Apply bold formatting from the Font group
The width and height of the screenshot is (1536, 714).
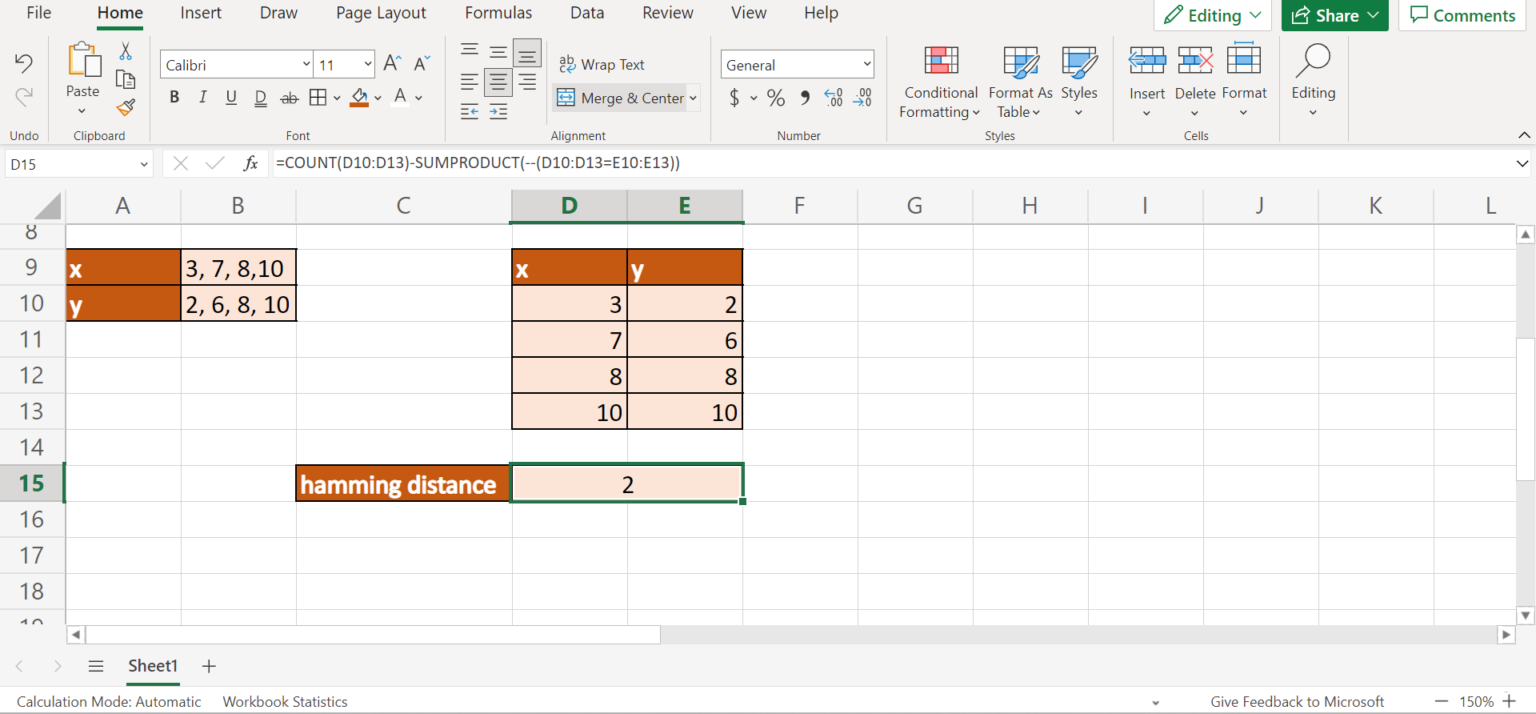pyautogui.click(x=174, y=96)
